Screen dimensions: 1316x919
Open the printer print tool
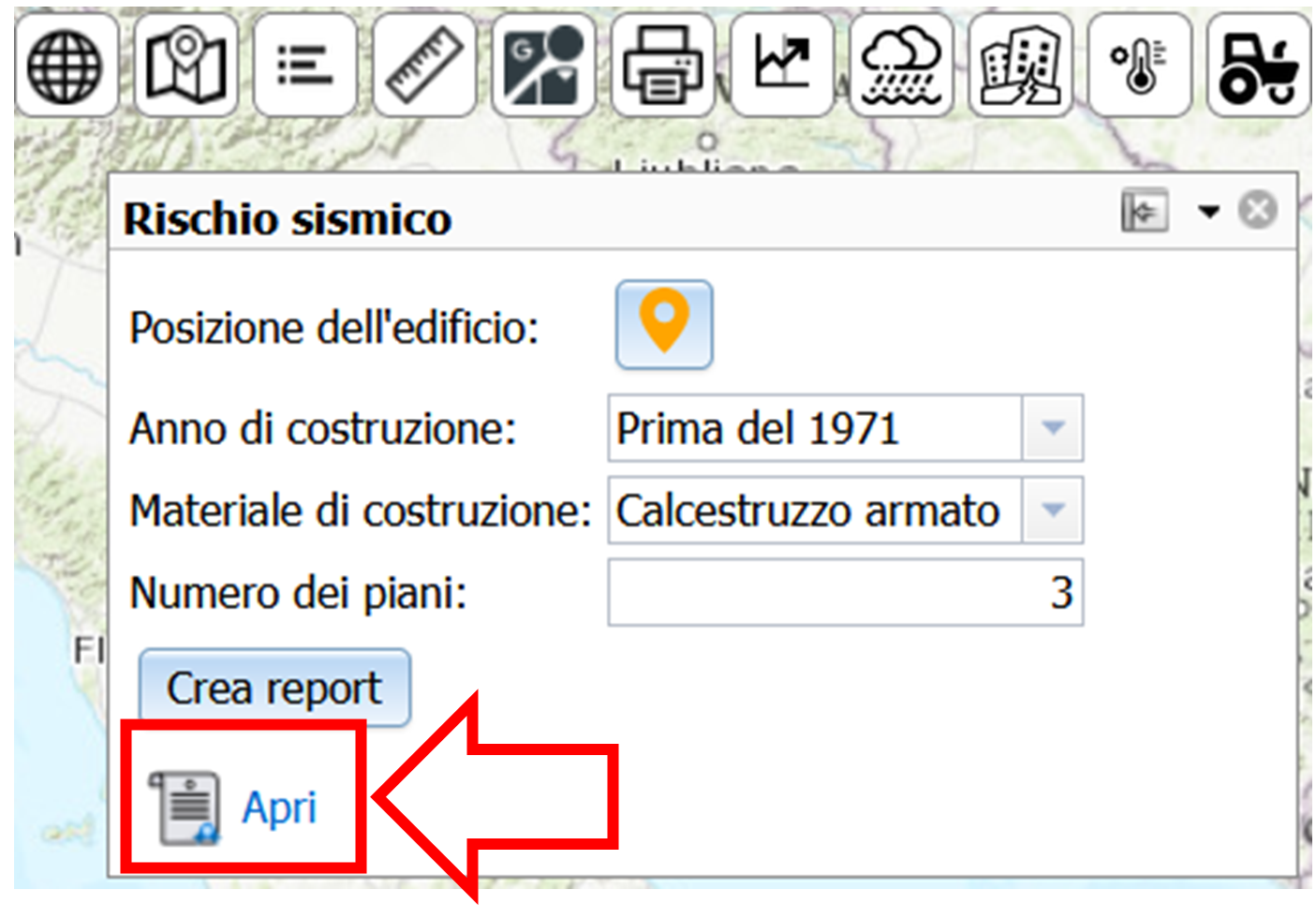tap(662, 67)
